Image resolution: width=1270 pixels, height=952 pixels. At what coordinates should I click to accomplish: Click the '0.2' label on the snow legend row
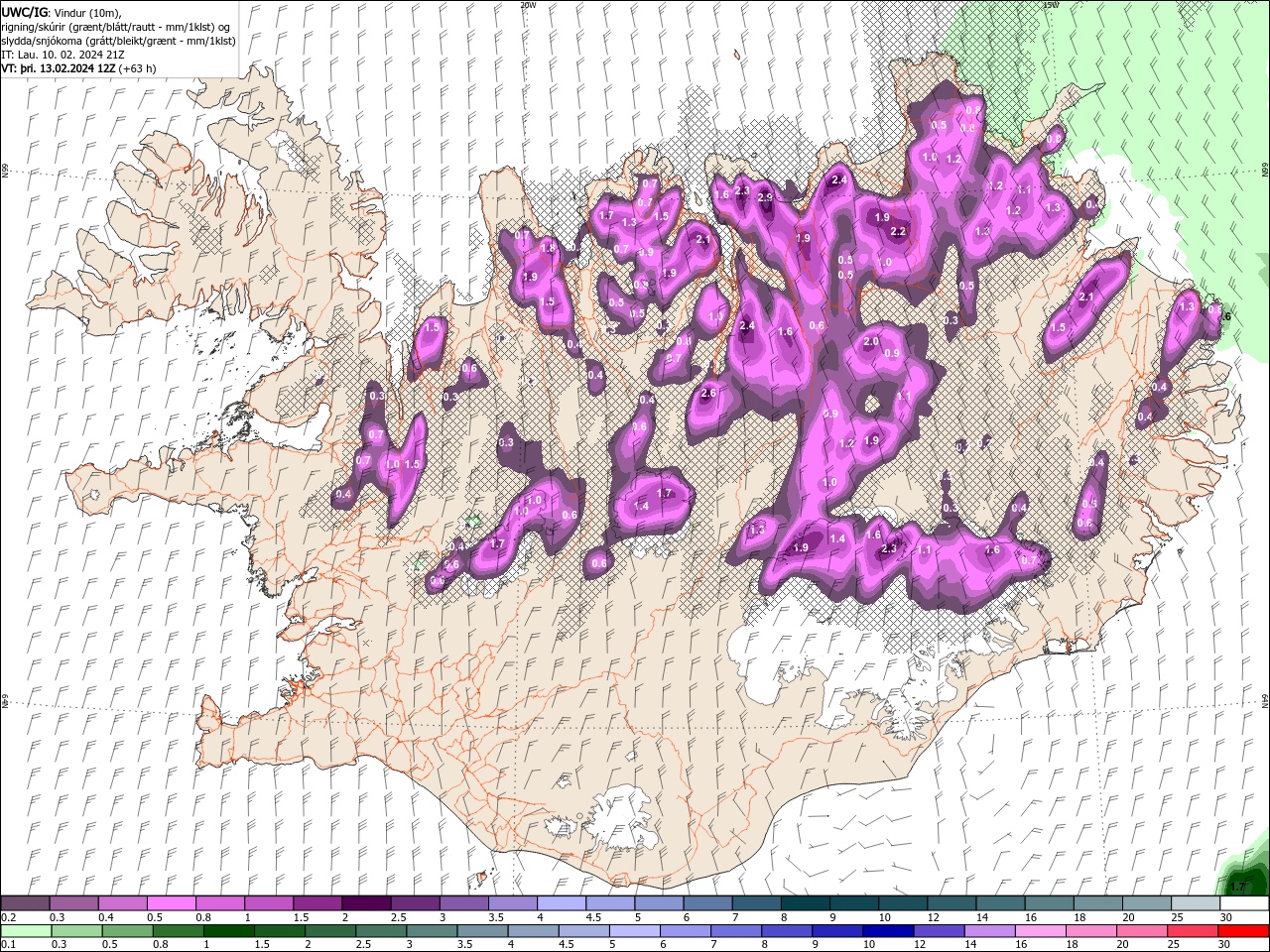[8, 917]
